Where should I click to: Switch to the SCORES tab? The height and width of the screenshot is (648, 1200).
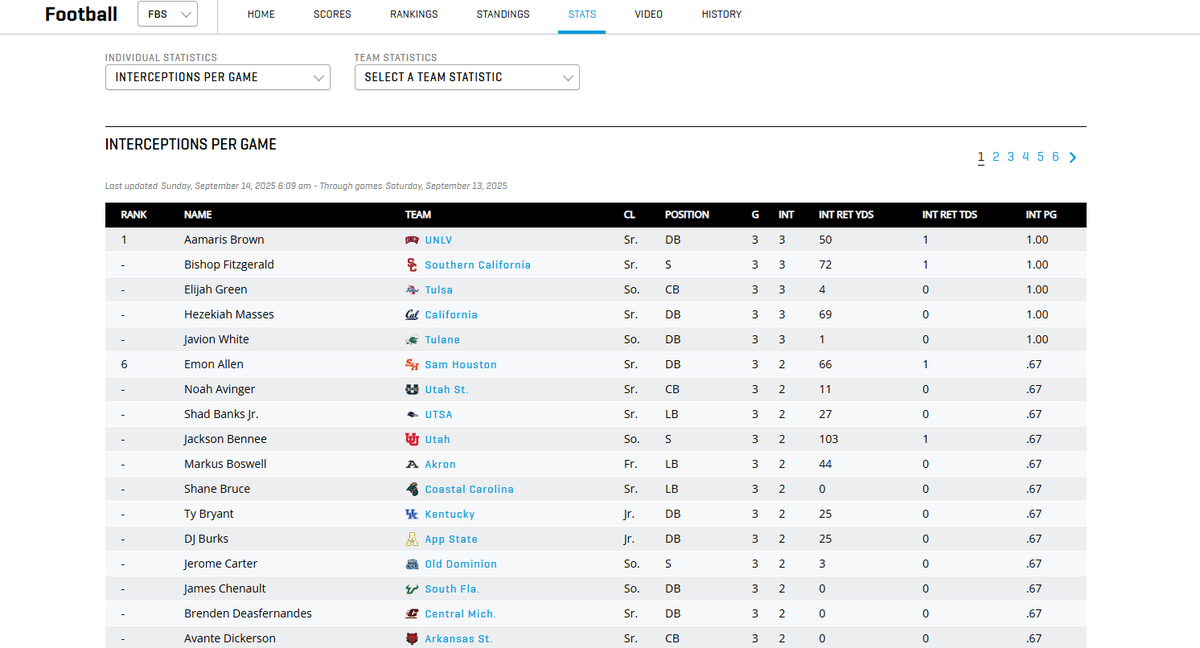[x=331, y=14]
